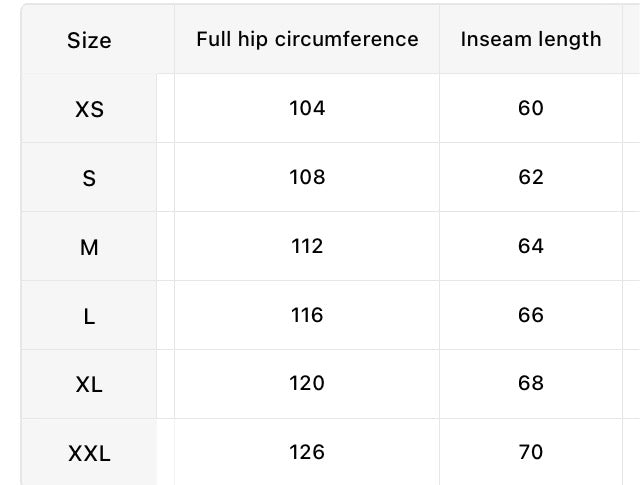This screenshot has height=485, width=640.
Task: Click the Size column header
Action: (89, 40)
